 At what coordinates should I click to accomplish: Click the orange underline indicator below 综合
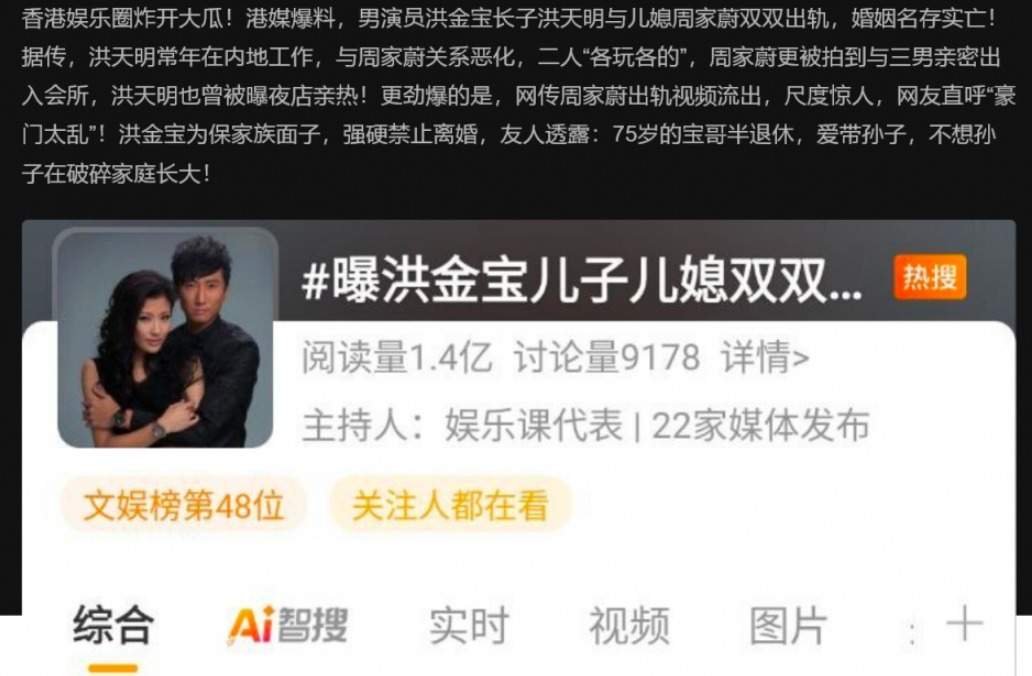click(113, 668)
